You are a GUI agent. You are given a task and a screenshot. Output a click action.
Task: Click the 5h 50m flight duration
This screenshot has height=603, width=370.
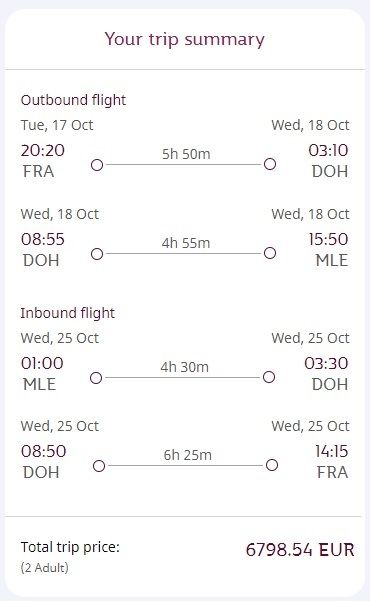click(x=186, y=154)
